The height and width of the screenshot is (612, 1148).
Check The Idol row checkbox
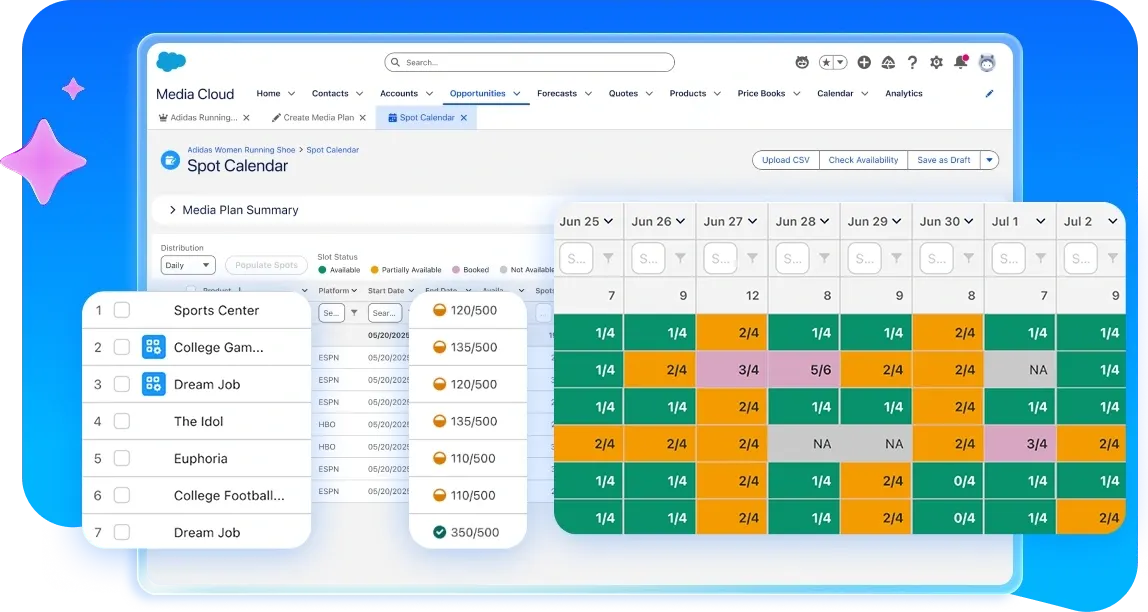tap(122, 422)
